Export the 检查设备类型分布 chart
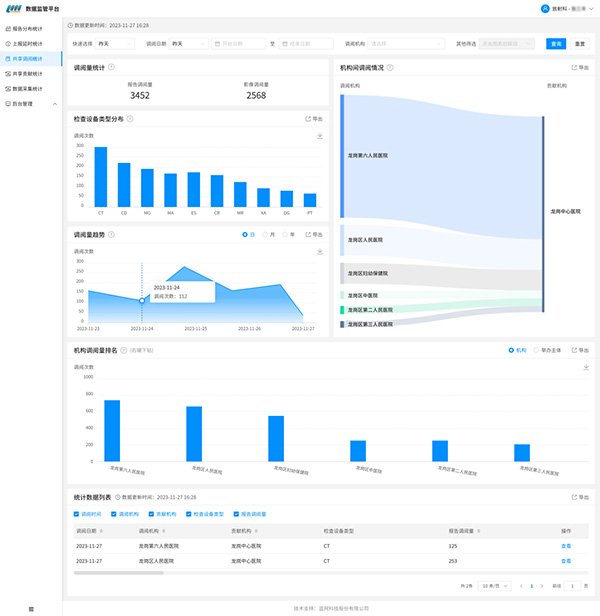 click(313, 119)
